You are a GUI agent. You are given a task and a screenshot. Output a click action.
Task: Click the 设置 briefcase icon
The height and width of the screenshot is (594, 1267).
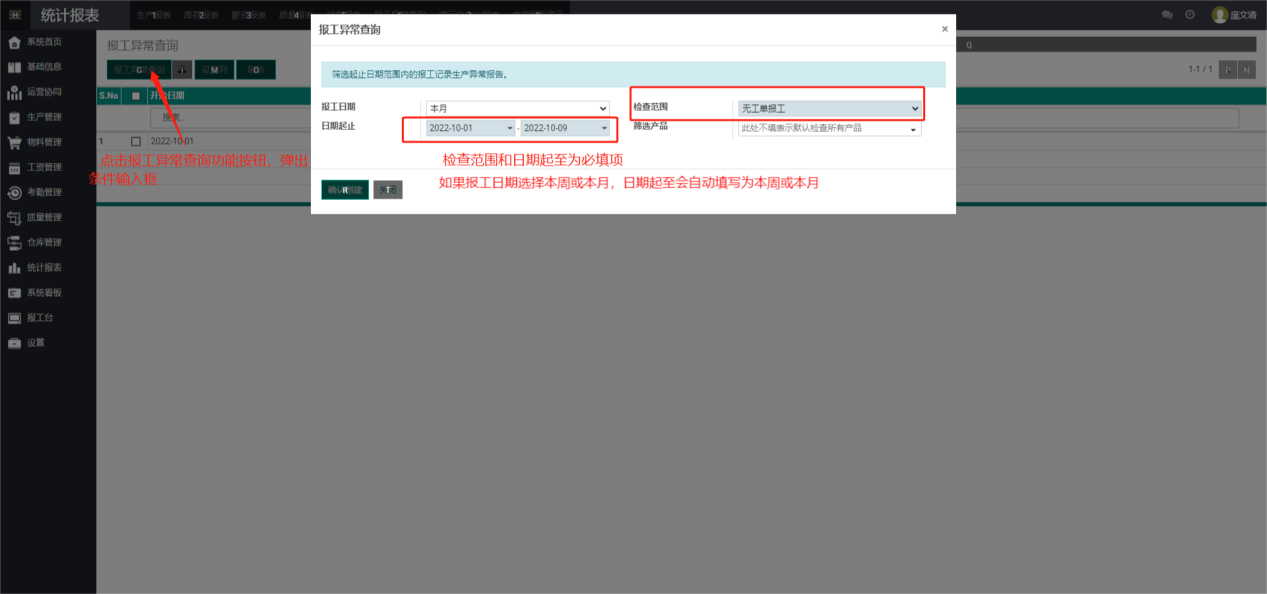point(14,343)
